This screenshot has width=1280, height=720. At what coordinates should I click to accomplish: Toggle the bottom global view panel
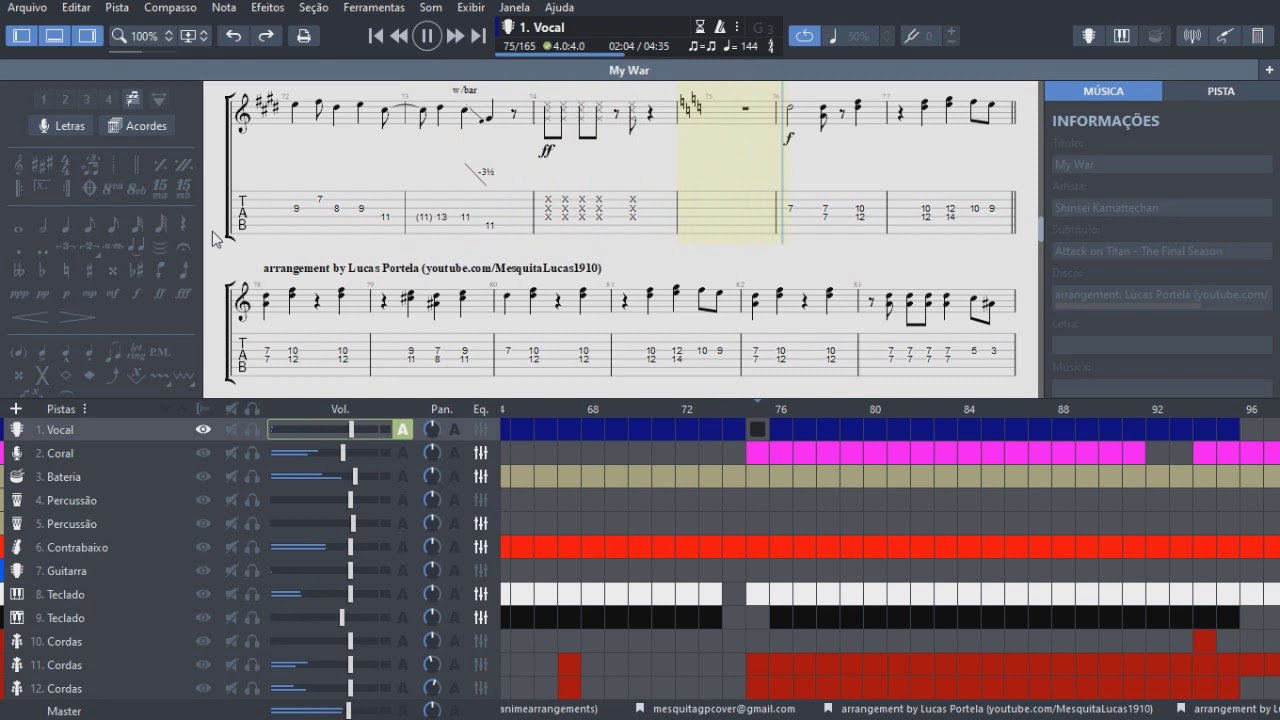(x=55, y=36)
